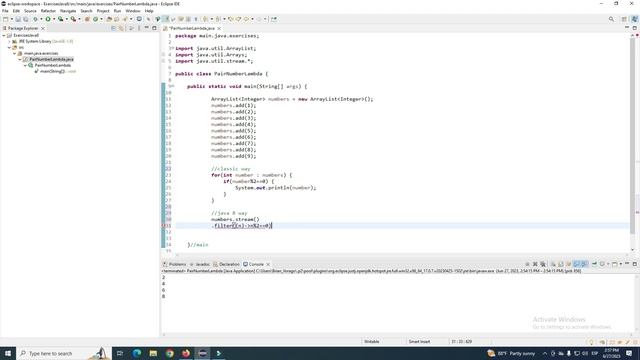The width and height of the screenshot is (640, 360).
Task: Minimize the Package Explorer panel
Action: 147,28
